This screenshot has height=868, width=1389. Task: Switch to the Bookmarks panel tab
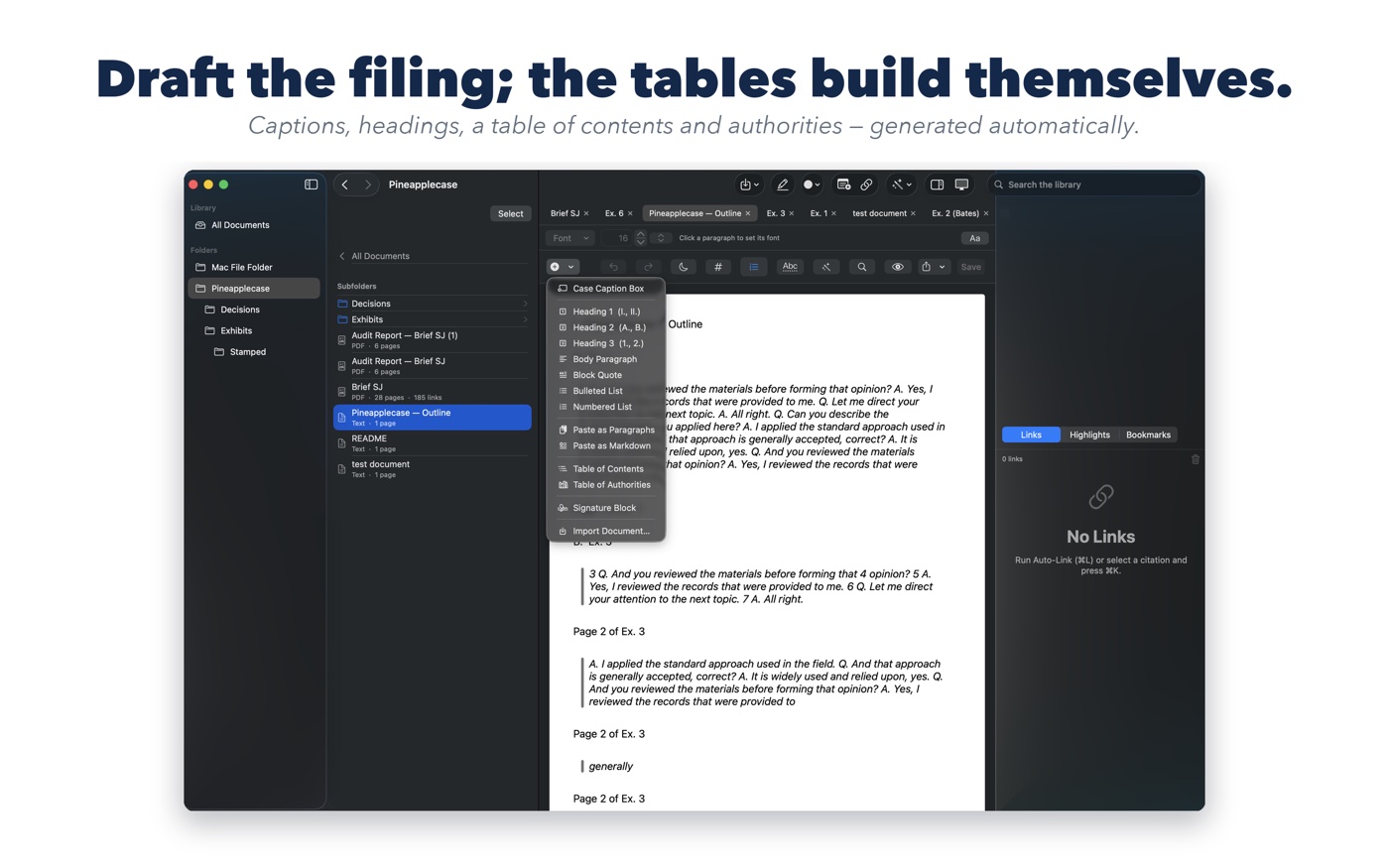pos(1148,434)
